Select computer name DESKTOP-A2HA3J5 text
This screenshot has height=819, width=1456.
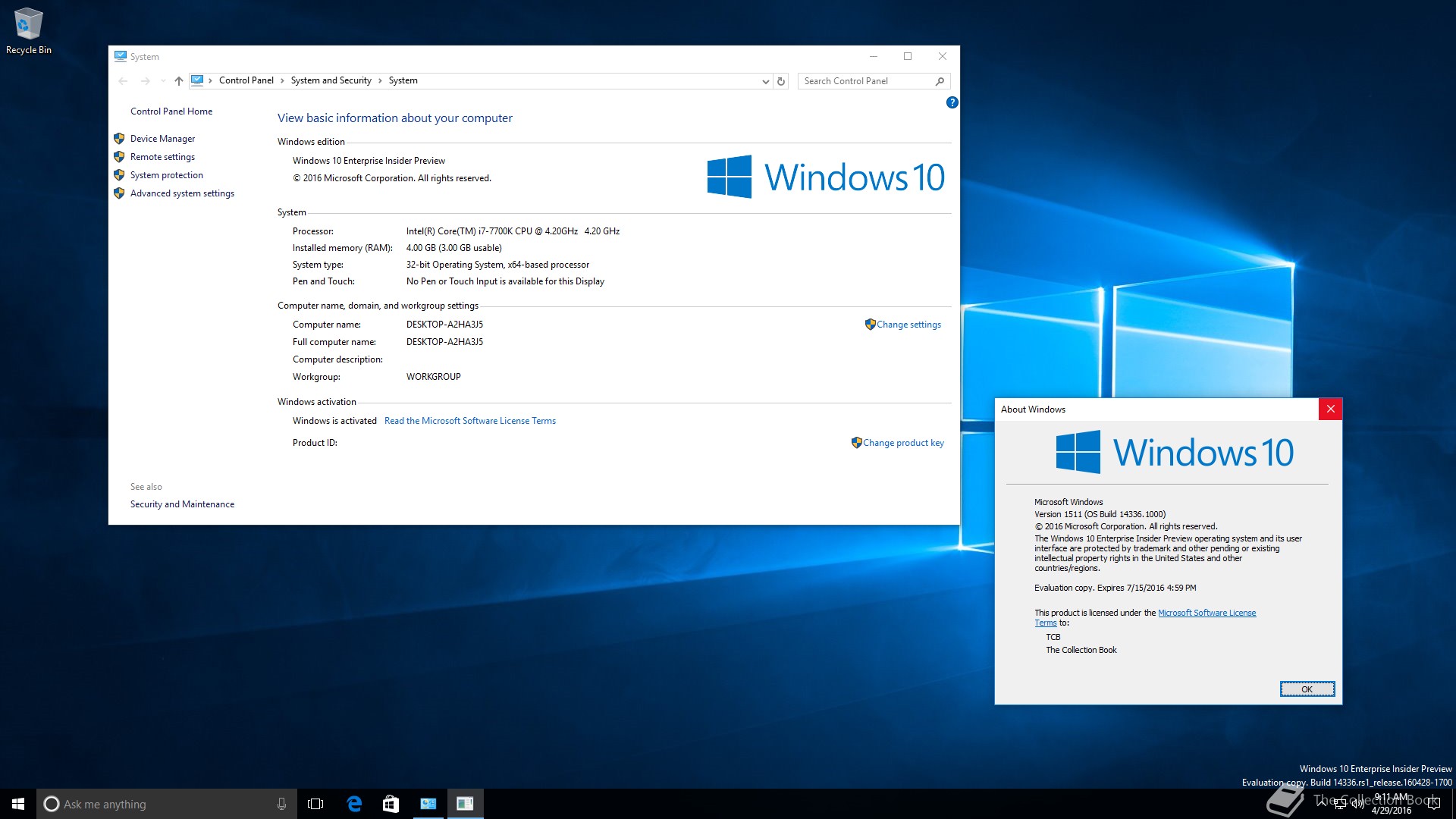pos(444,325)
